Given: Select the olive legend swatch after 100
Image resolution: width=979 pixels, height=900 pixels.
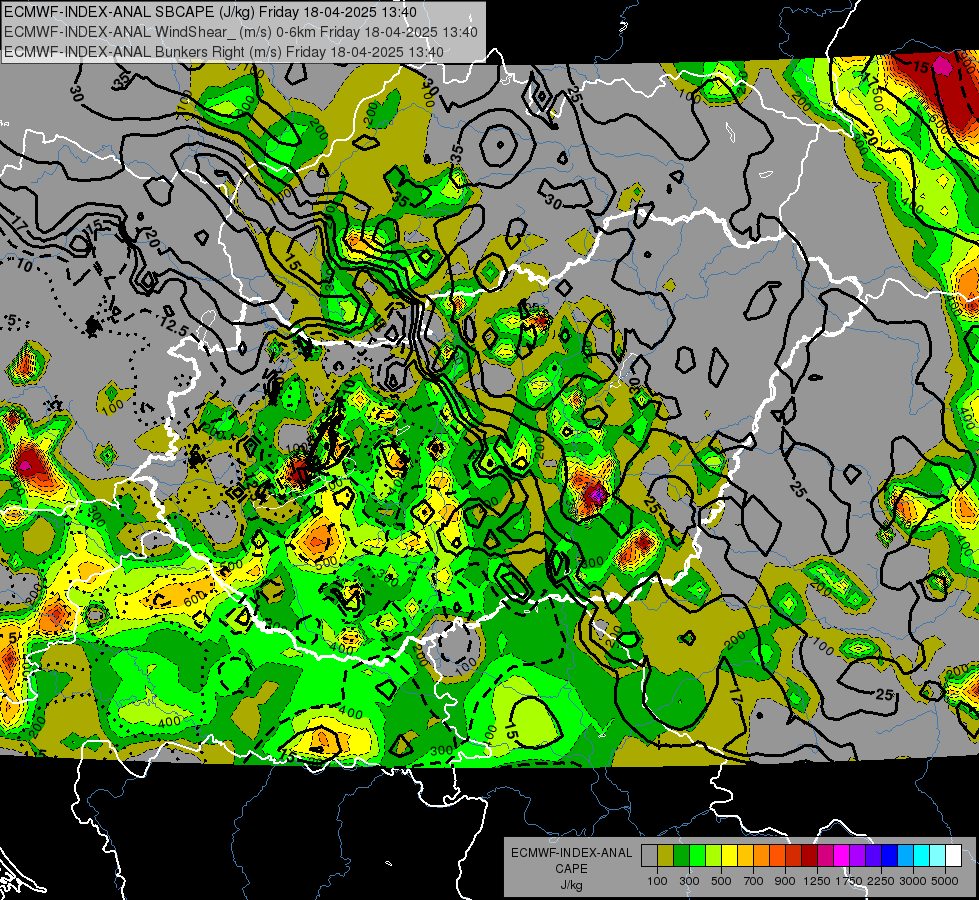Looking at the screenshot, I should [665, 856].
